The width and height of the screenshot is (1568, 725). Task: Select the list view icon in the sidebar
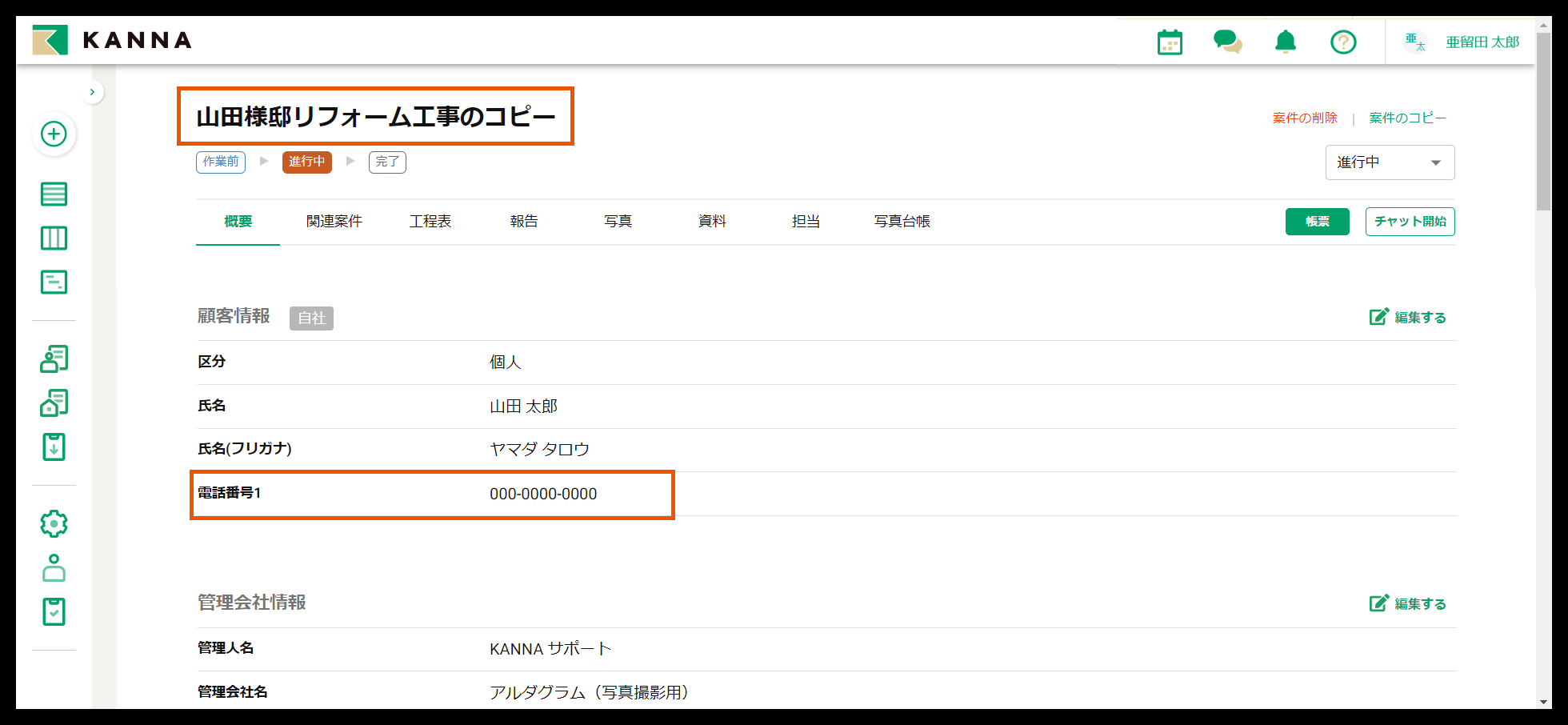pos(54,194)
